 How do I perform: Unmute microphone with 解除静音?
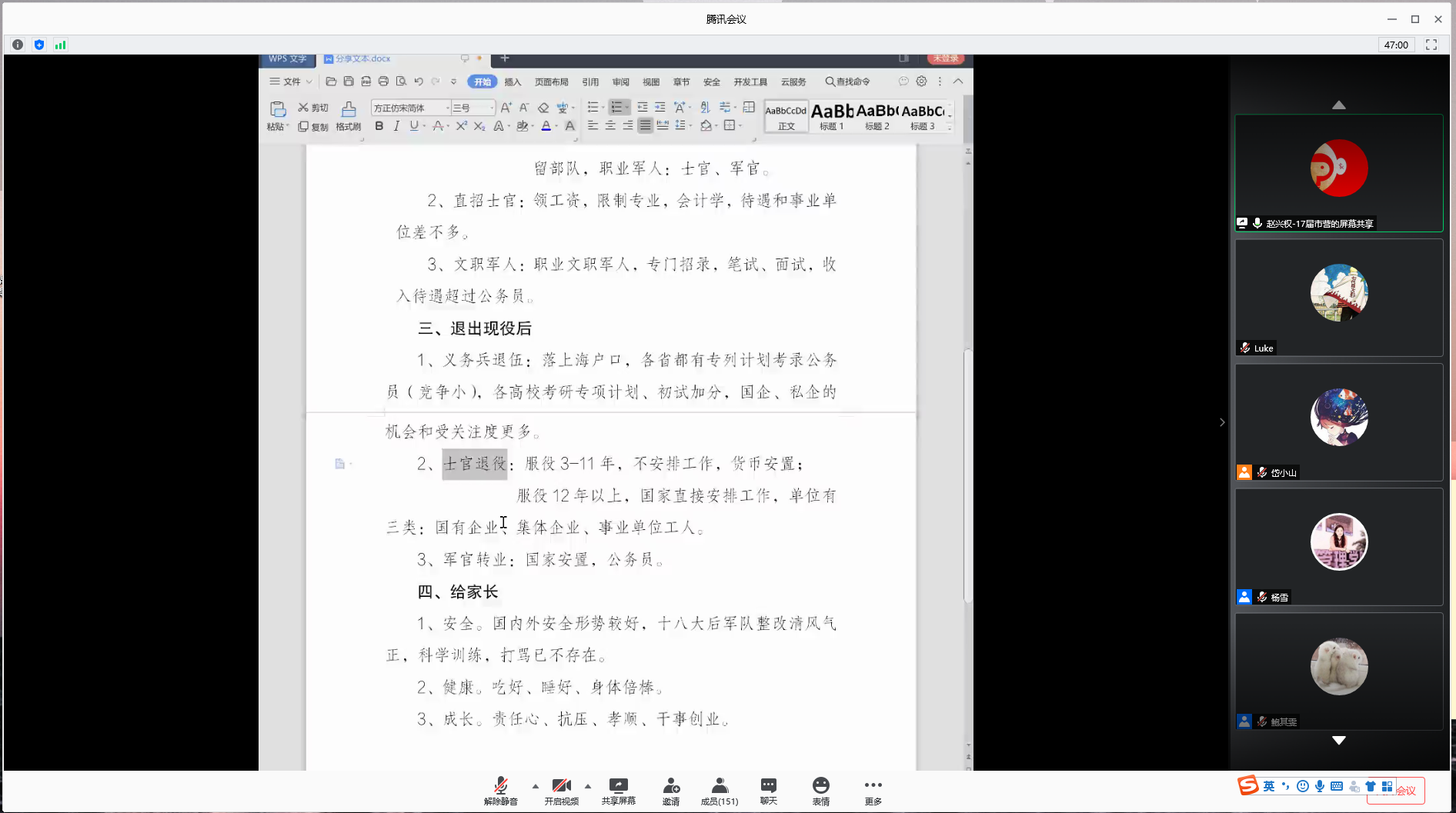(x=500, y=790)
